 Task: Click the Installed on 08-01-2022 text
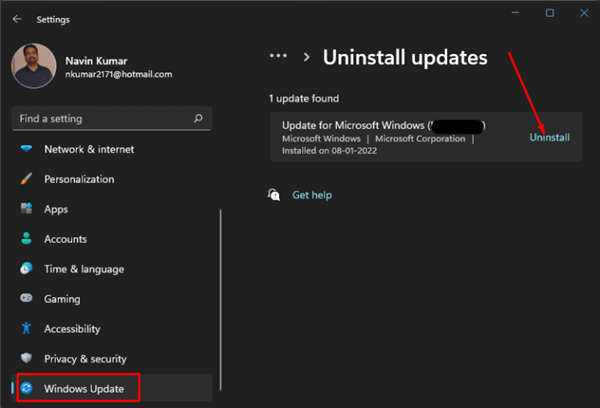click(x=329, y=151)
